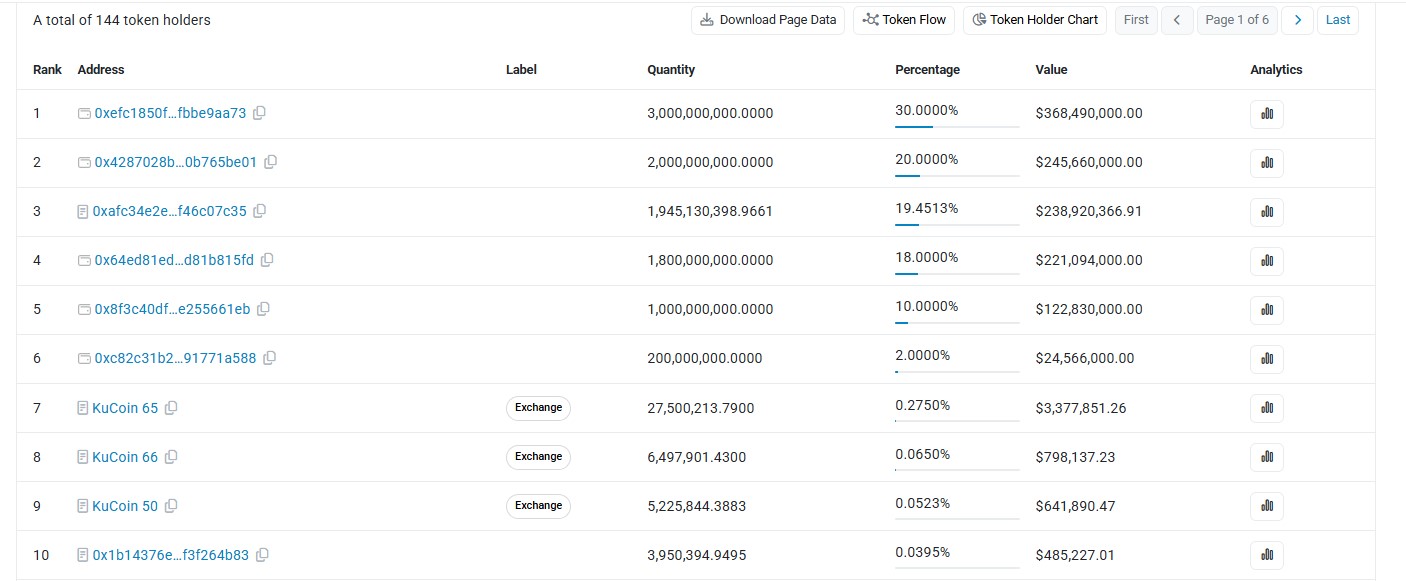
Task: Click the Address column header
Action: 101,70
